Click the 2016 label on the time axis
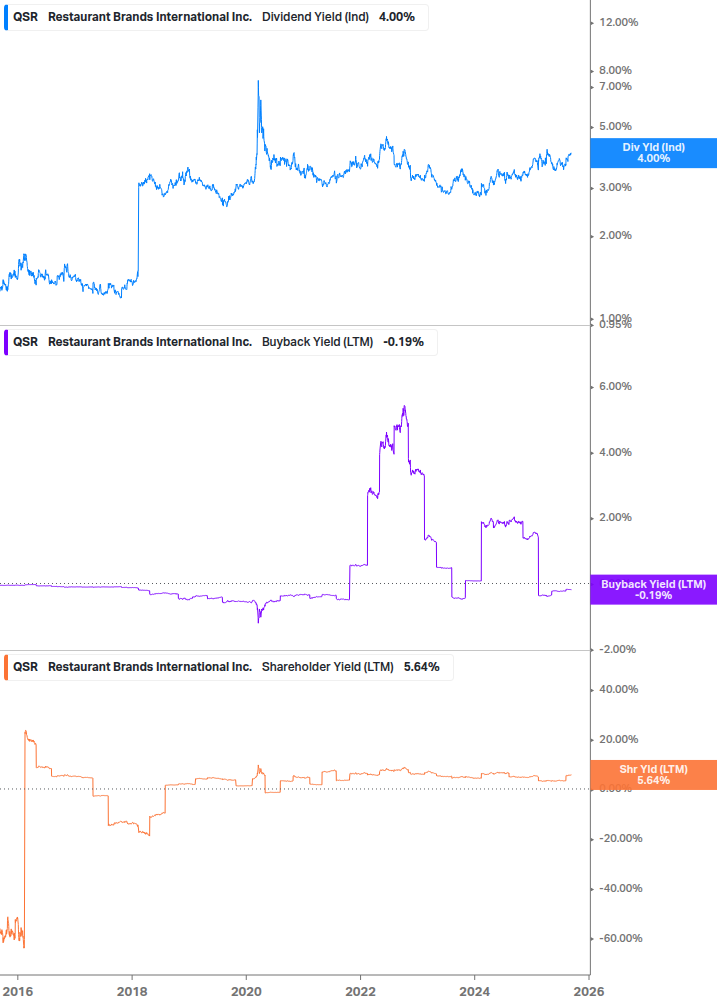This screenshot has height=1005, width=717. click(x=18, y=990)
